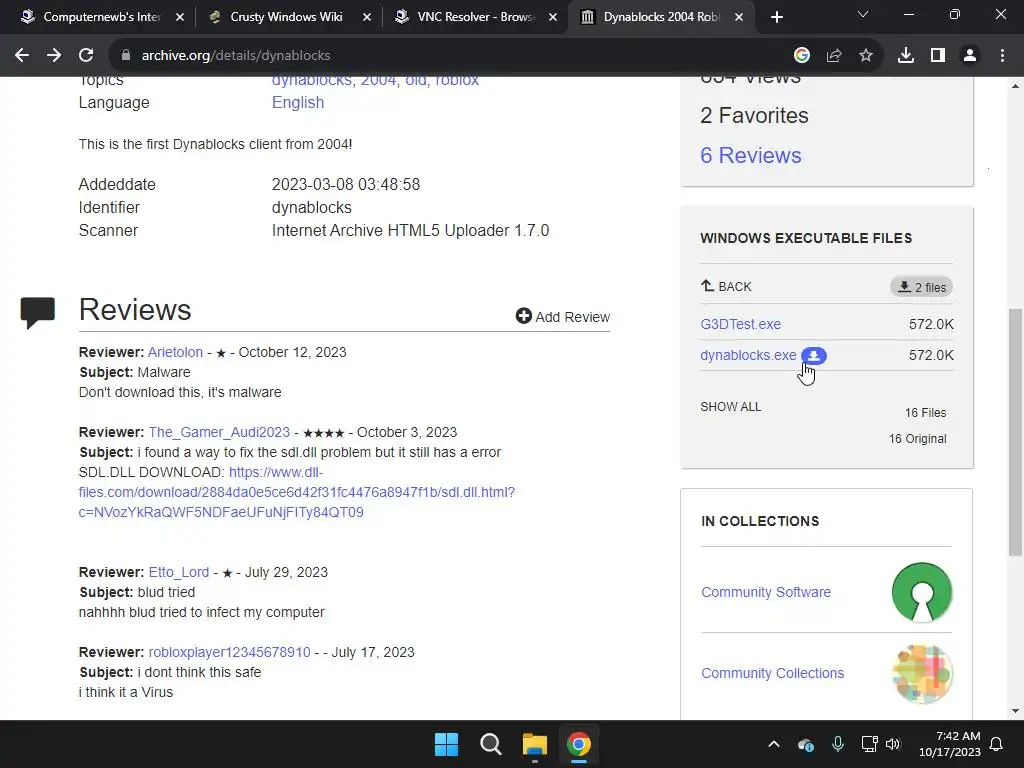Click the 16 Files count text
The image size is (1024, 768).
(x=925, y=413)
